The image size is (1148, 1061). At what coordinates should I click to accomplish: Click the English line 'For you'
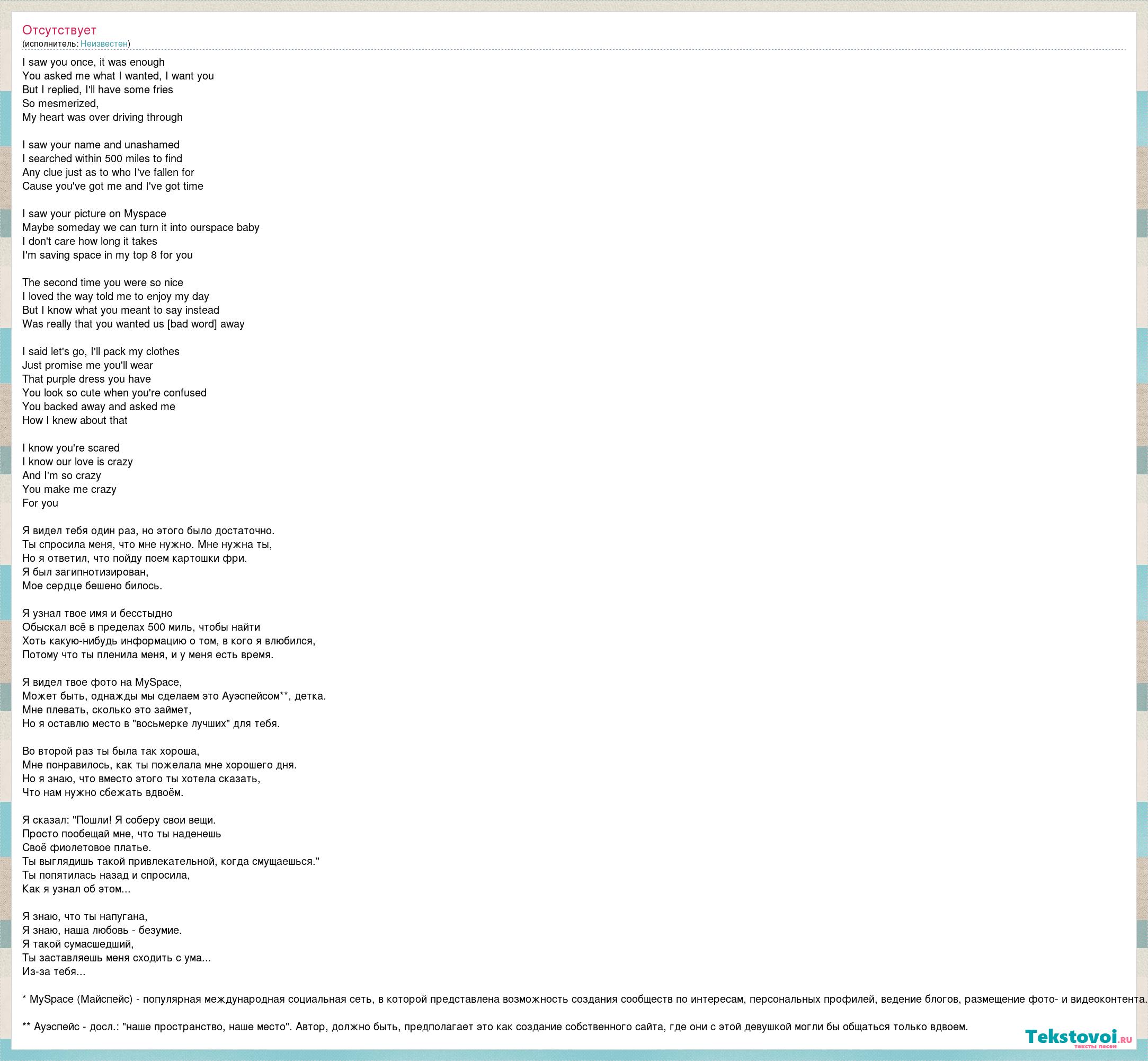tap(40, 503)
